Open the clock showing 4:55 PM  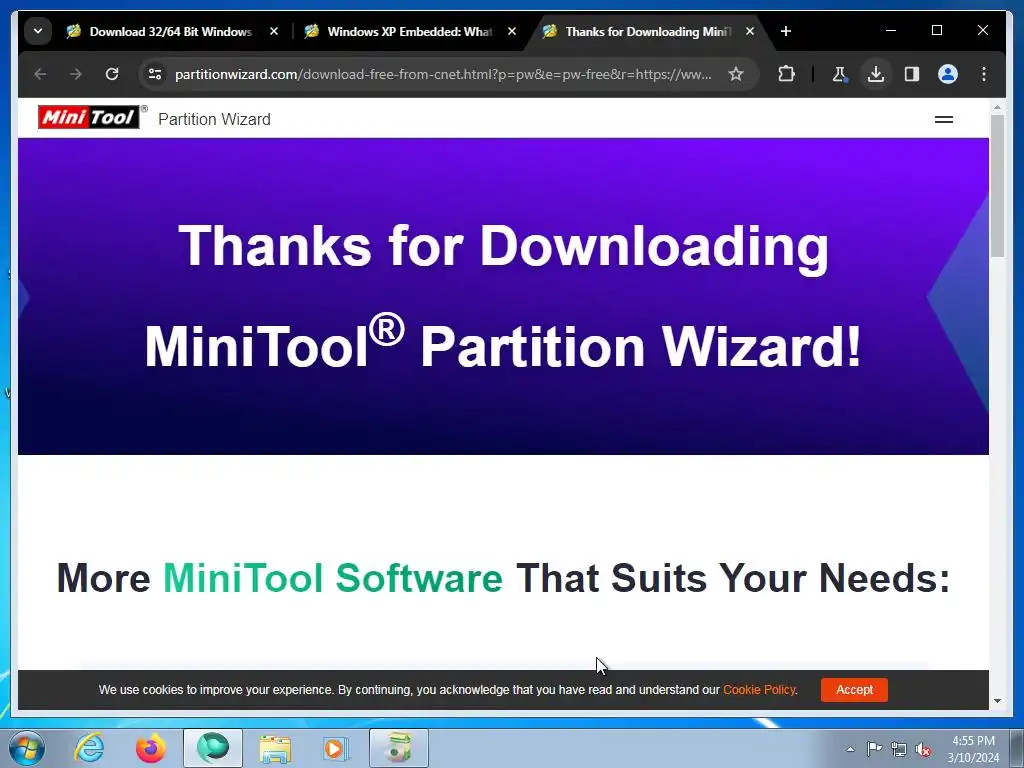(x=973, y=749)
